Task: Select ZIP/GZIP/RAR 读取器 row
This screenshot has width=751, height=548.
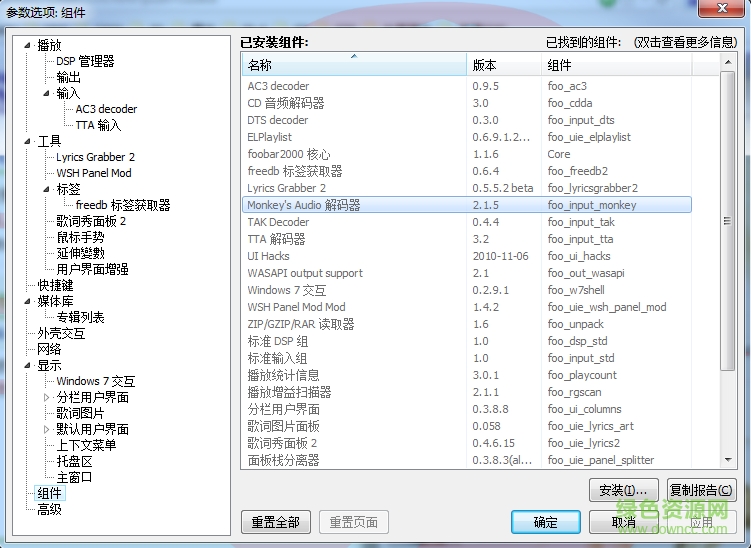Action: pos(467,324)
